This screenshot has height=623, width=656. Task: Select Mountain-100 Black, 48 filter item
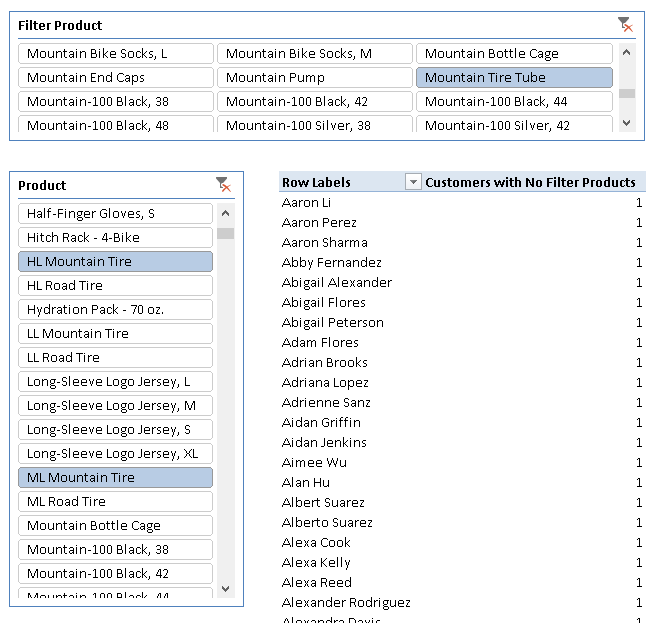pyautogui.click(x=116, y=124)
